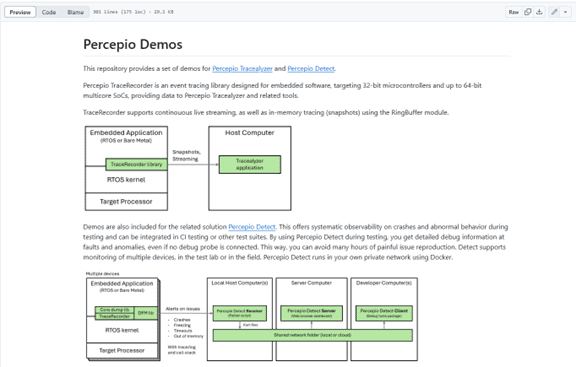Click 'Multiple devices' caption above diagram
The height and width of the screenshot is (367, 576).
[x=102, y=274]
